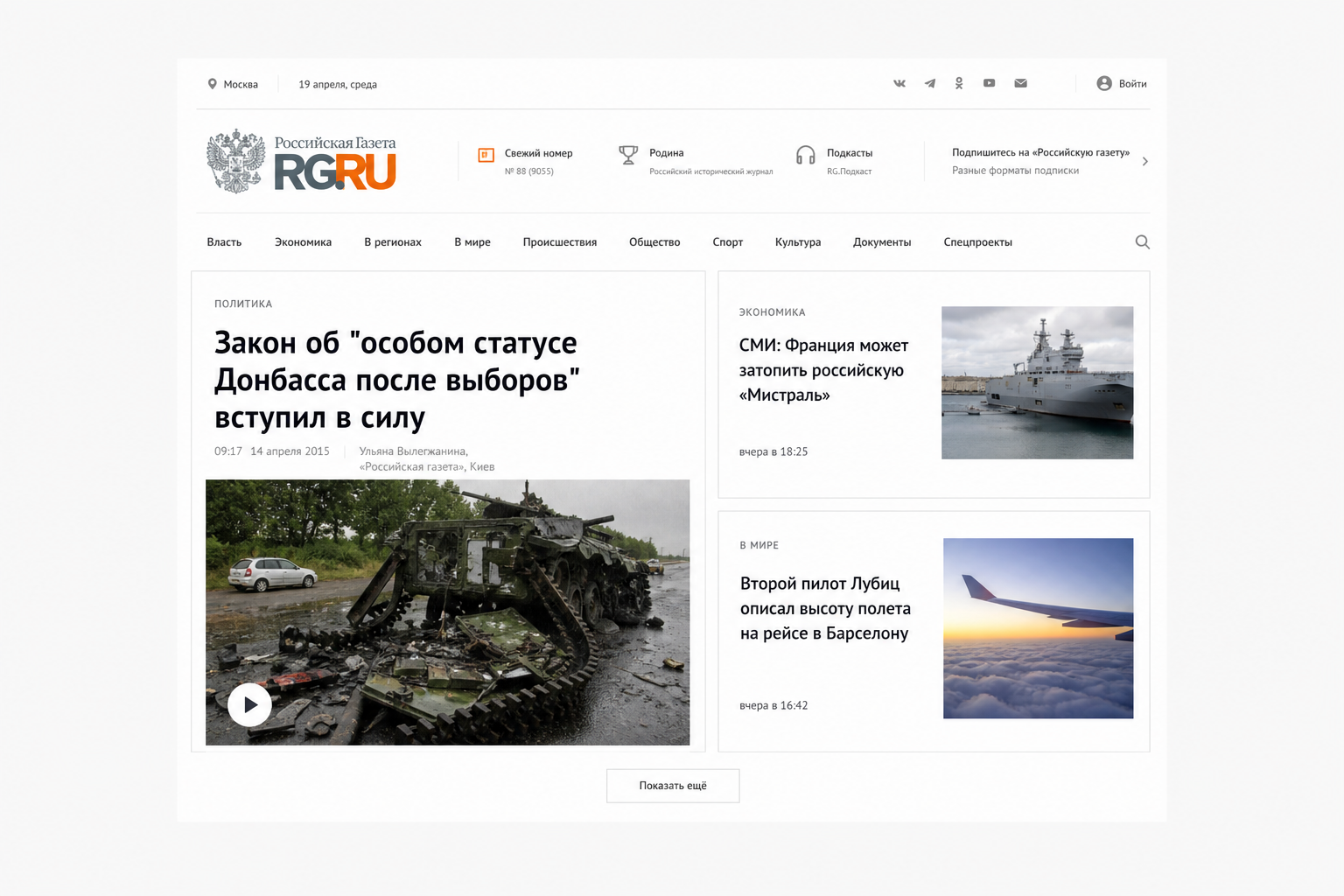This screenshot has height=896, width=1344.
Task: Open Спецпроекты in the navigation bar
Action: (977, 242)
